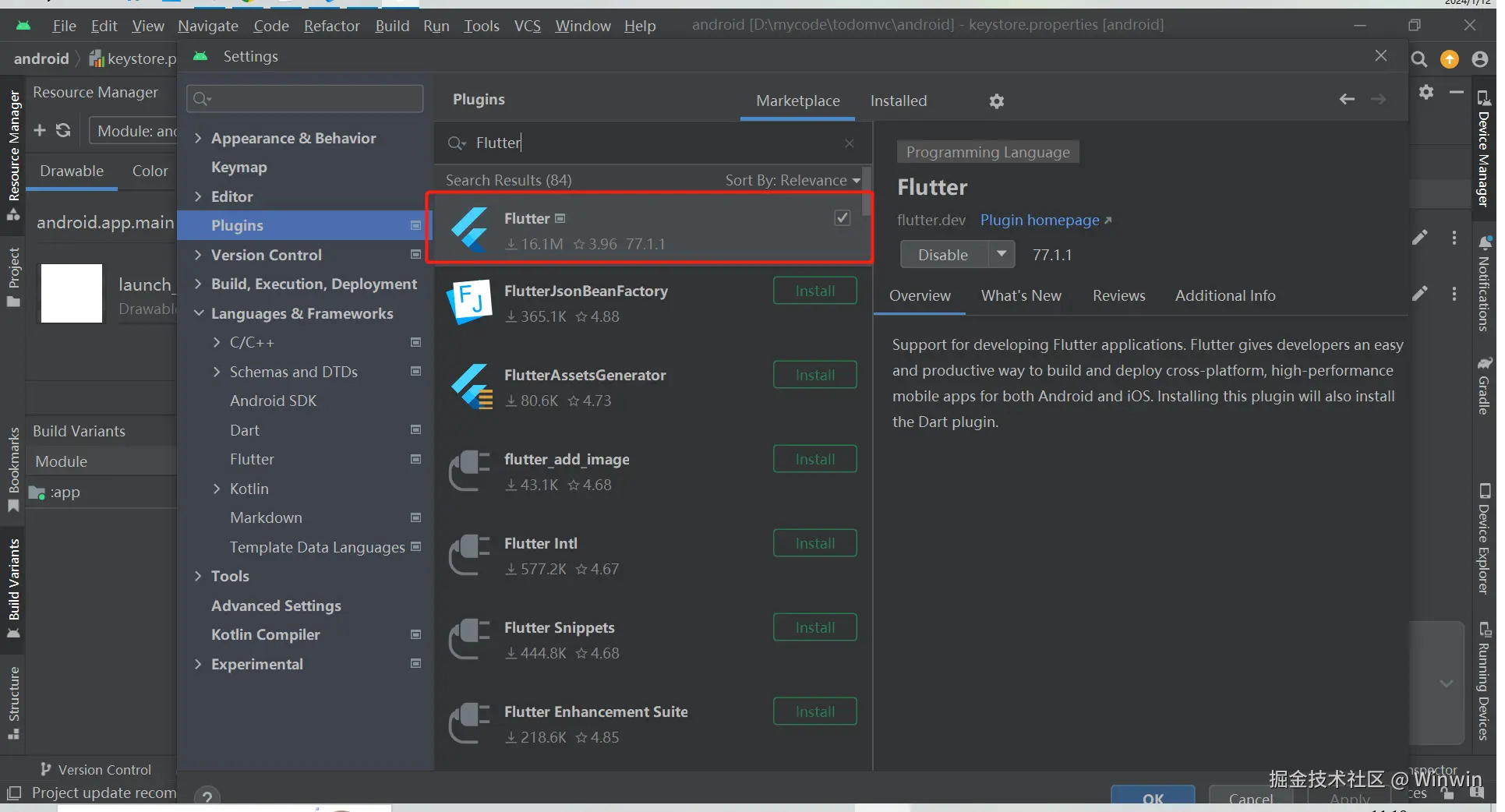1505x812 pixels.
Task: Open the Build menu
Action: [x=392, y=26]
